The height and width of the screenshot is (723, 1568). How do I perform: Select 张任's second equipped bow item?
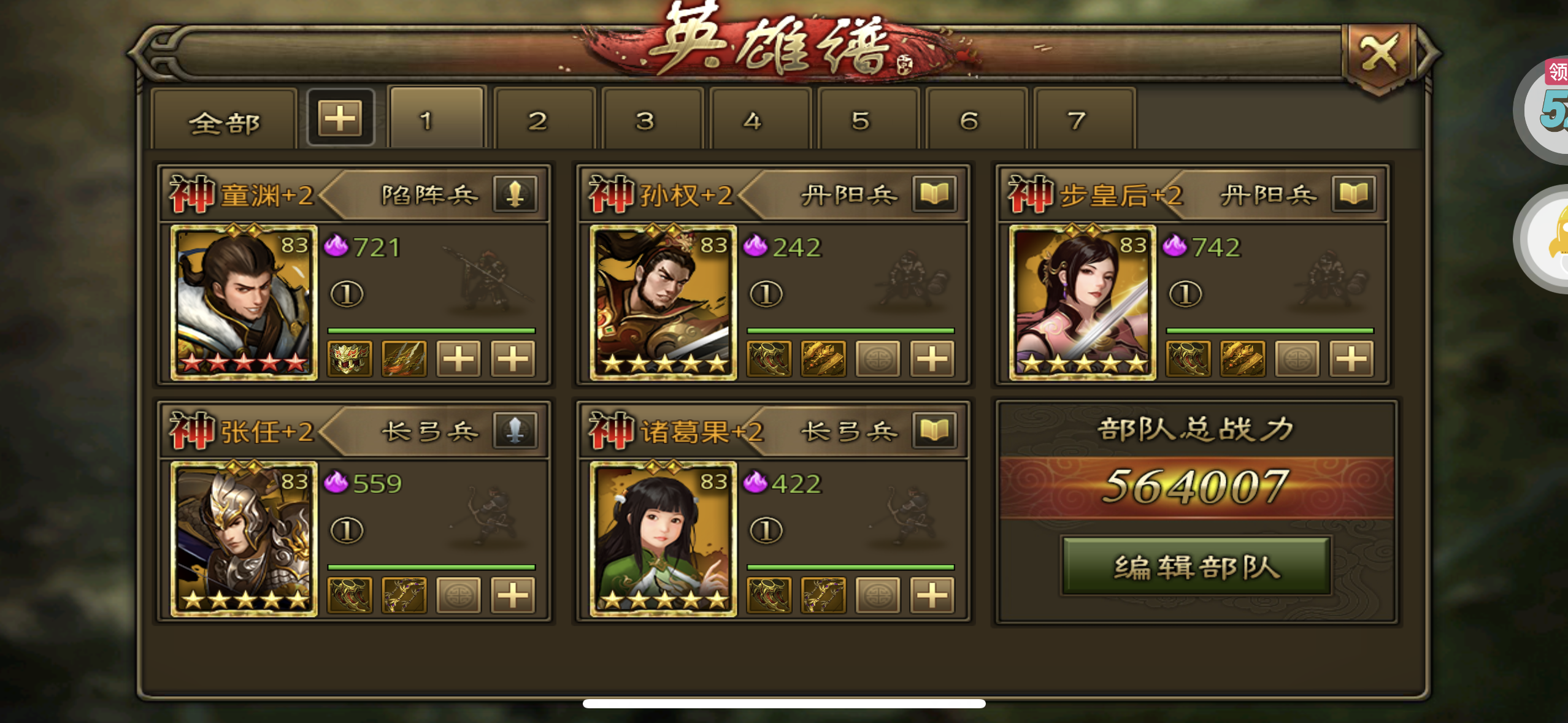tap(404, 595)
